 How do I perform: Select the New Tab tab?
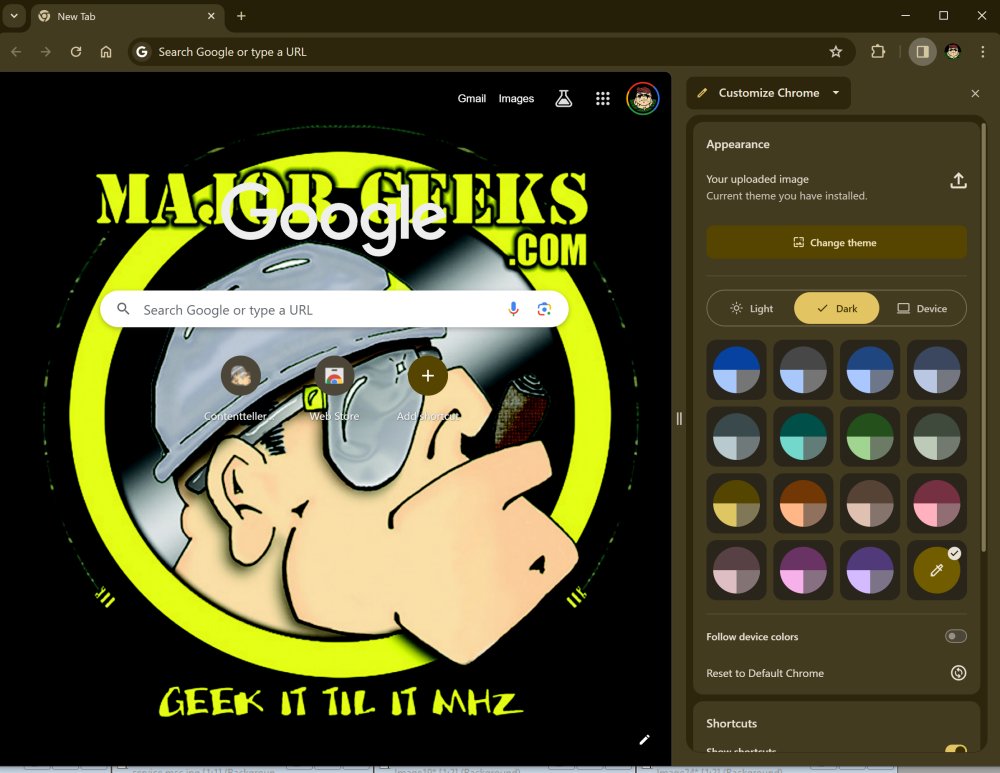coord(128,17)
